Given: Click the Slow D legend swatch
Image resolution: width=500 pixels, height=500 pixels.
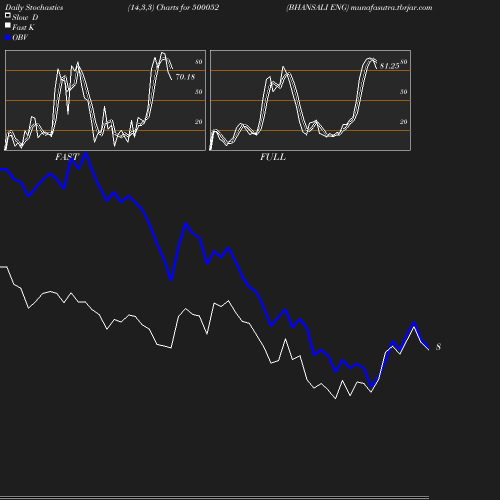Looking at the screenshot, I should (8, 15).
